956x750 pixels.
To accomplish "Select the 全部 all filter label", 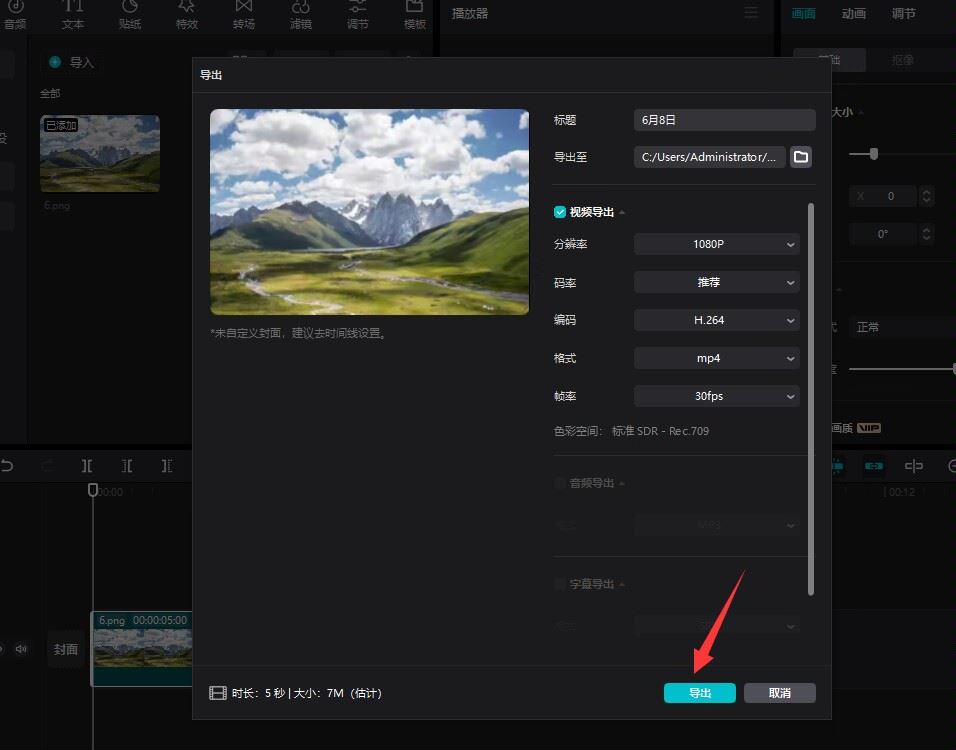I will 50,93.
